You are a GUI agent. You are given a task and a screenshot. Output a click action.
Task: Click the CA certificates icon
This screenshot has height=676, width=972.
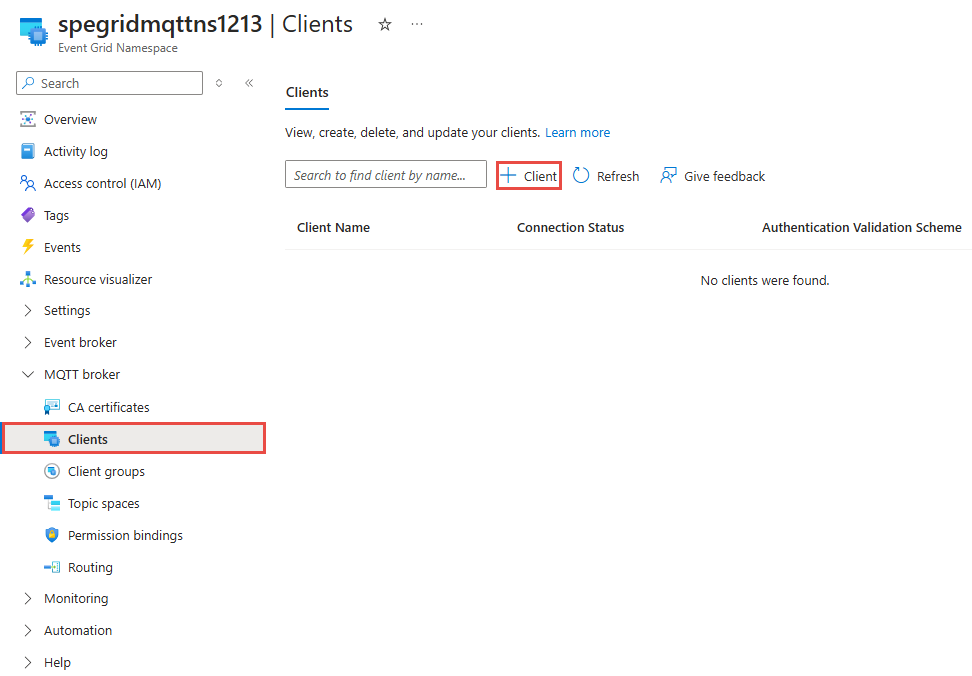(x=52, y=407)
